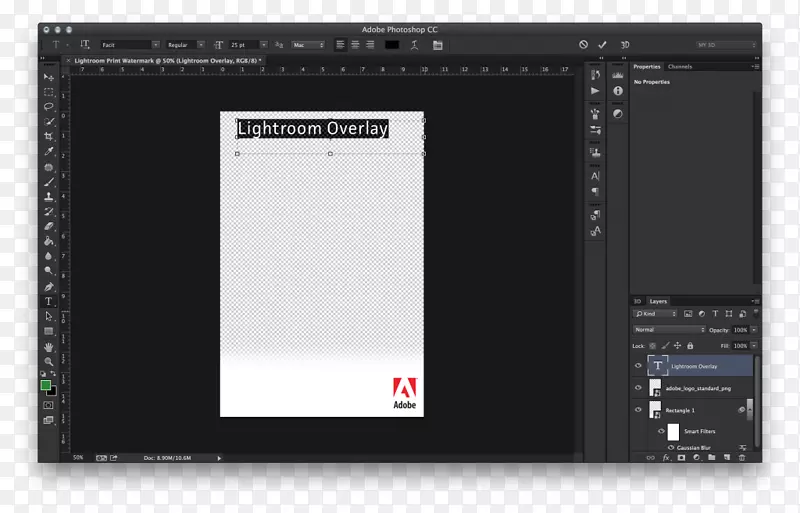This screenshot has width=800, height=513.
Task: Toggle text orientation in options bar
Action: [x=85, y=45]
